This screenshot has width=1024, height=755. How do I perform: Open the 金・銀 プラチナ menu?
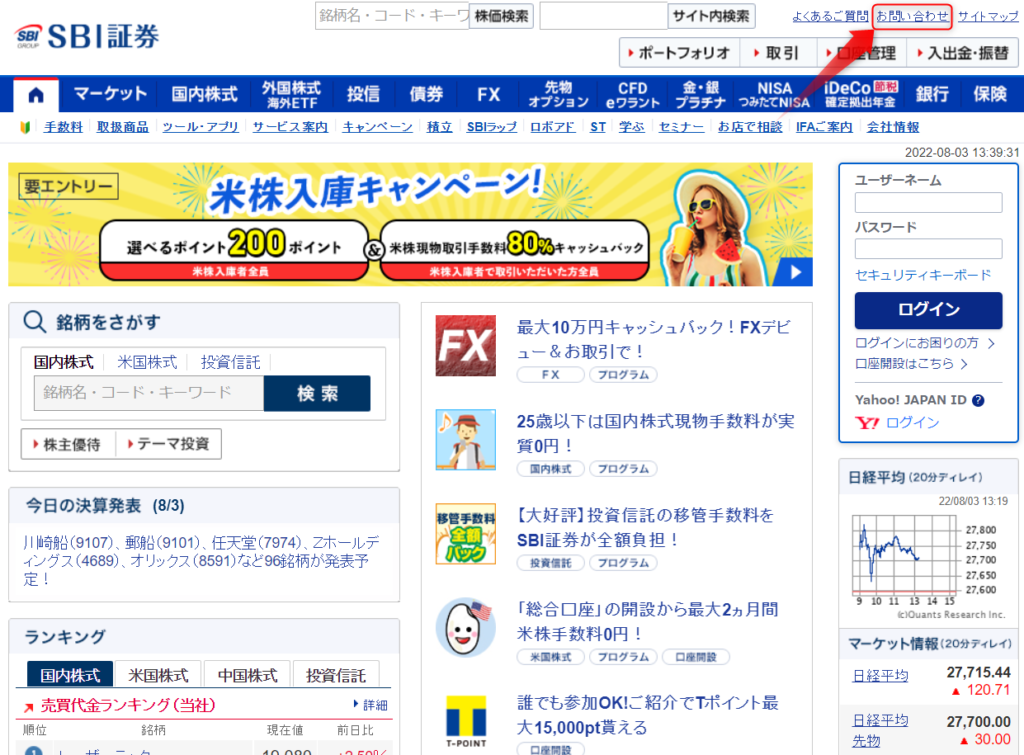(x=701, y=95)
